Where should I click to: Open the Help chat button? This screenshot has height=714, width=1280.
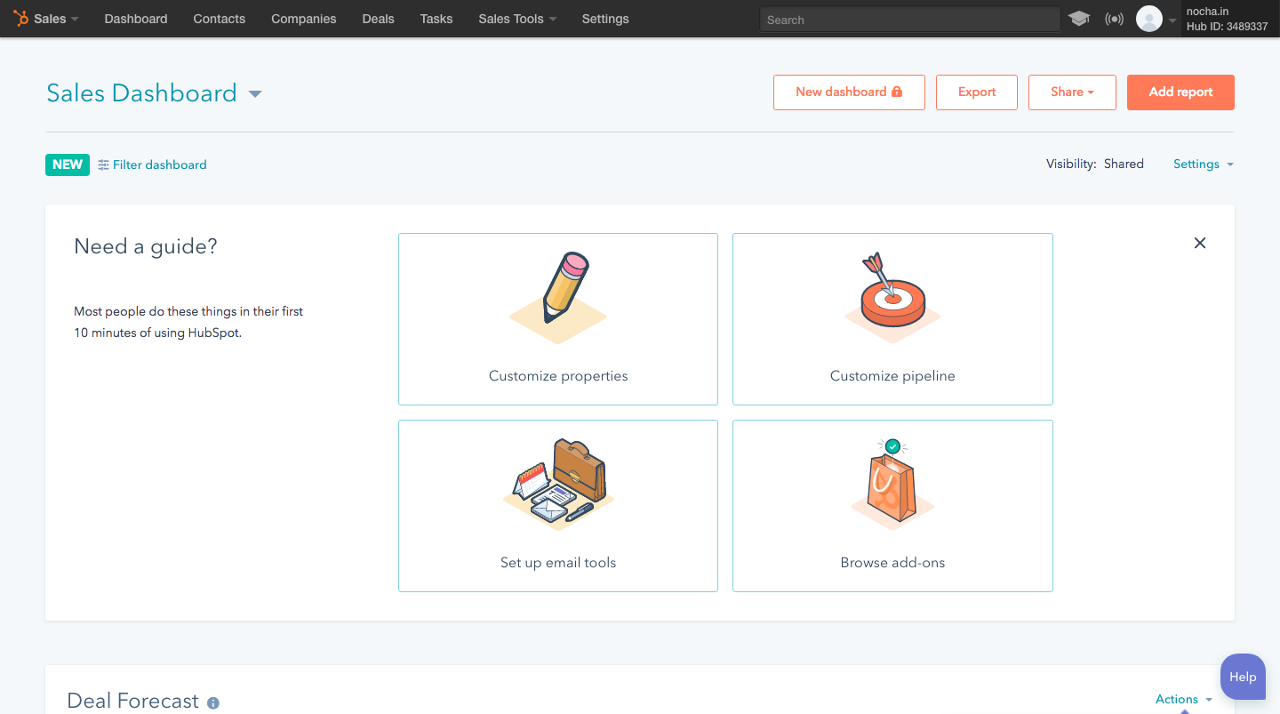coord(1243,677)
